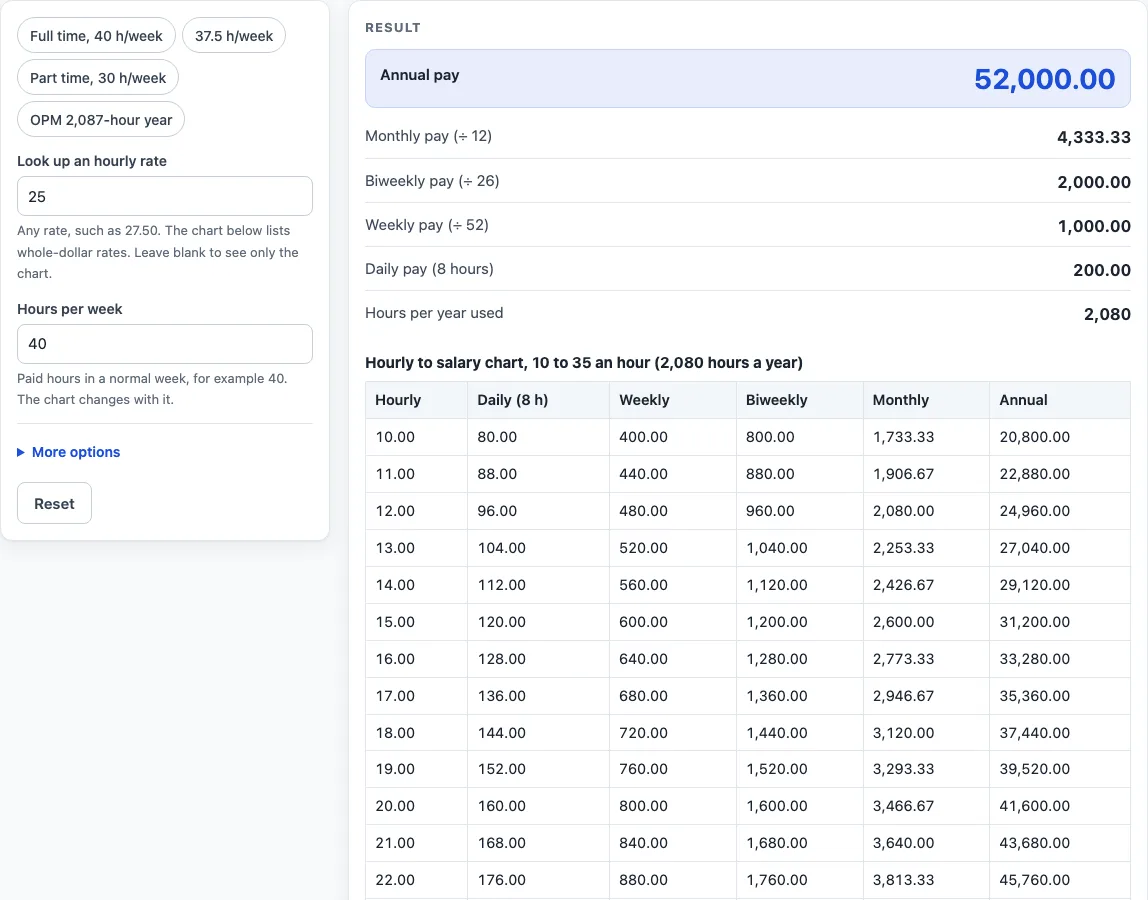Select the 13.00 hourly rate cell
1148x900 pixels.
pyautogui.click(x=417, y=548)
